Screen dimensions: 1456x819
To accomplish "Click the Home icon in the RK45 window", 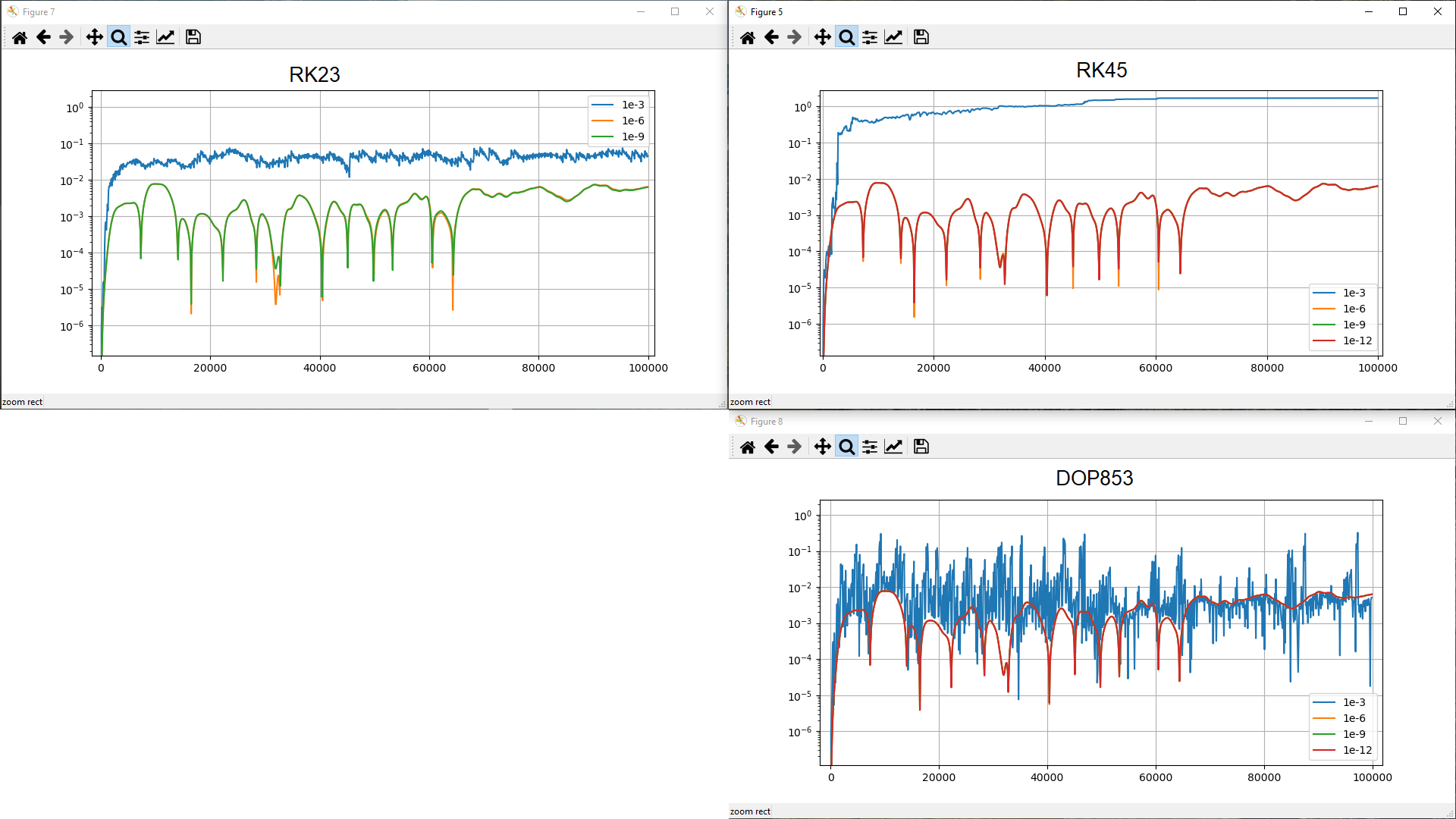I will click(747, 36).
